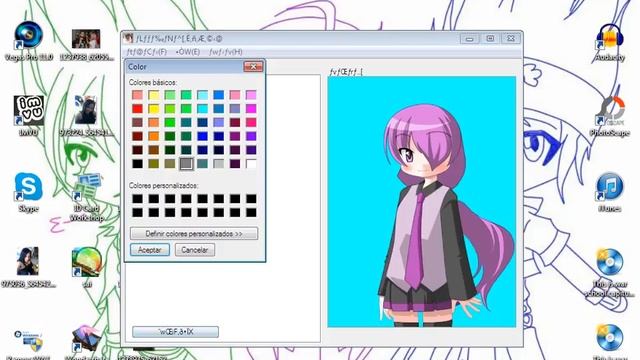Pick the bright yellow swatch below light yellow
640x360 pixels.
tap(154, 109)
